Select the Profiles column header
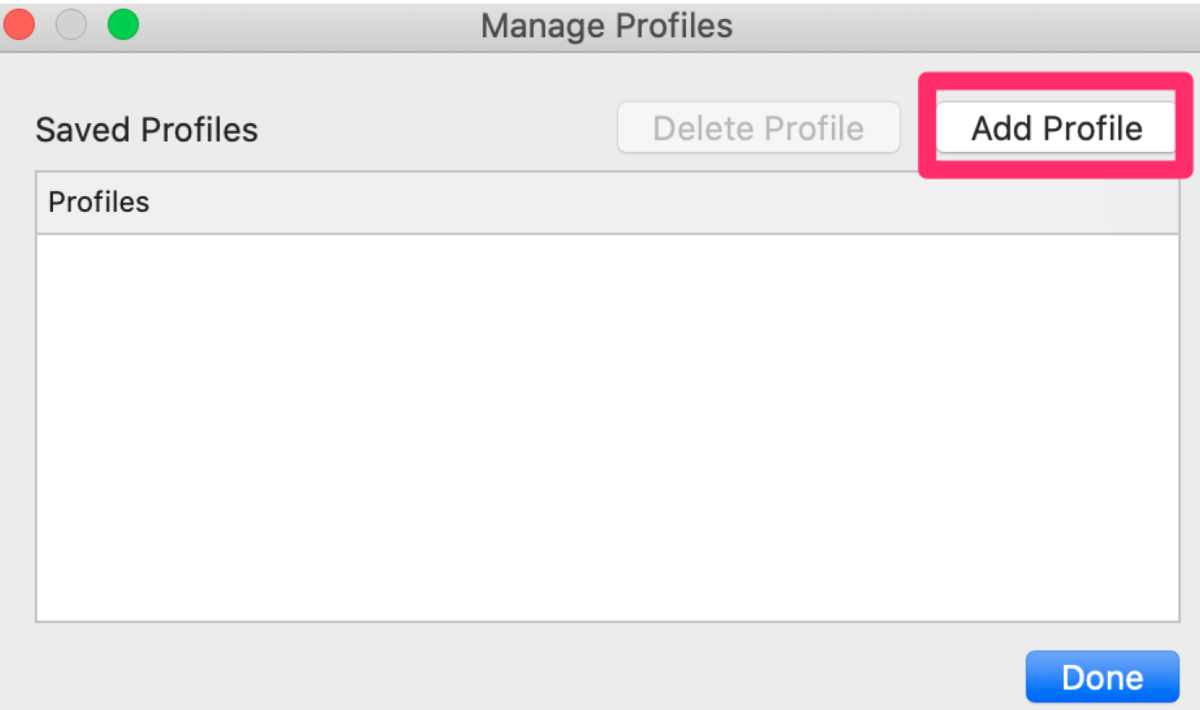This screenshot has width=1200, height=710. point(607,203)
